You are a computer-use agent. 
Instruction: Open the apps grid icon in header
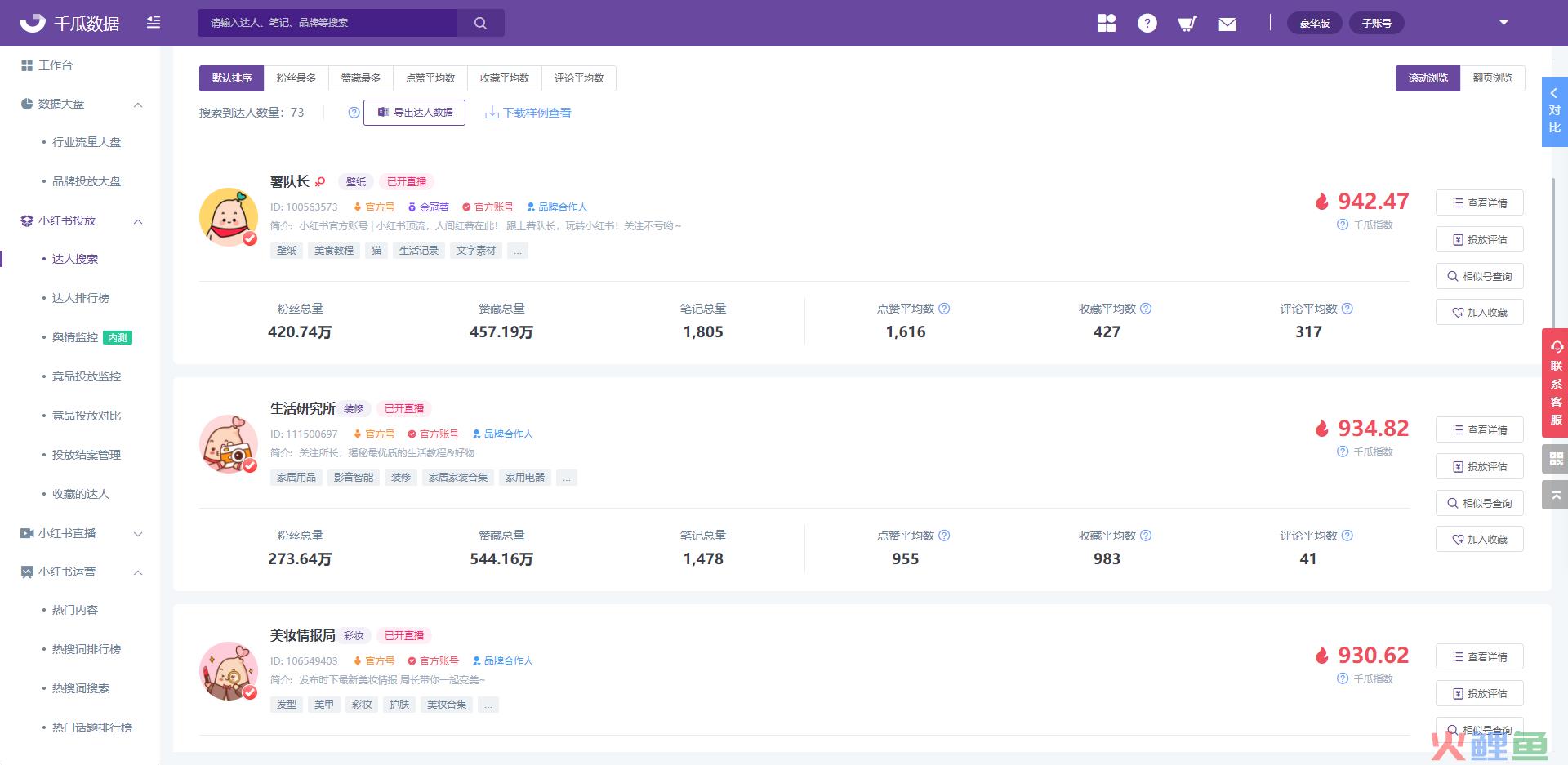point(1107,23)
